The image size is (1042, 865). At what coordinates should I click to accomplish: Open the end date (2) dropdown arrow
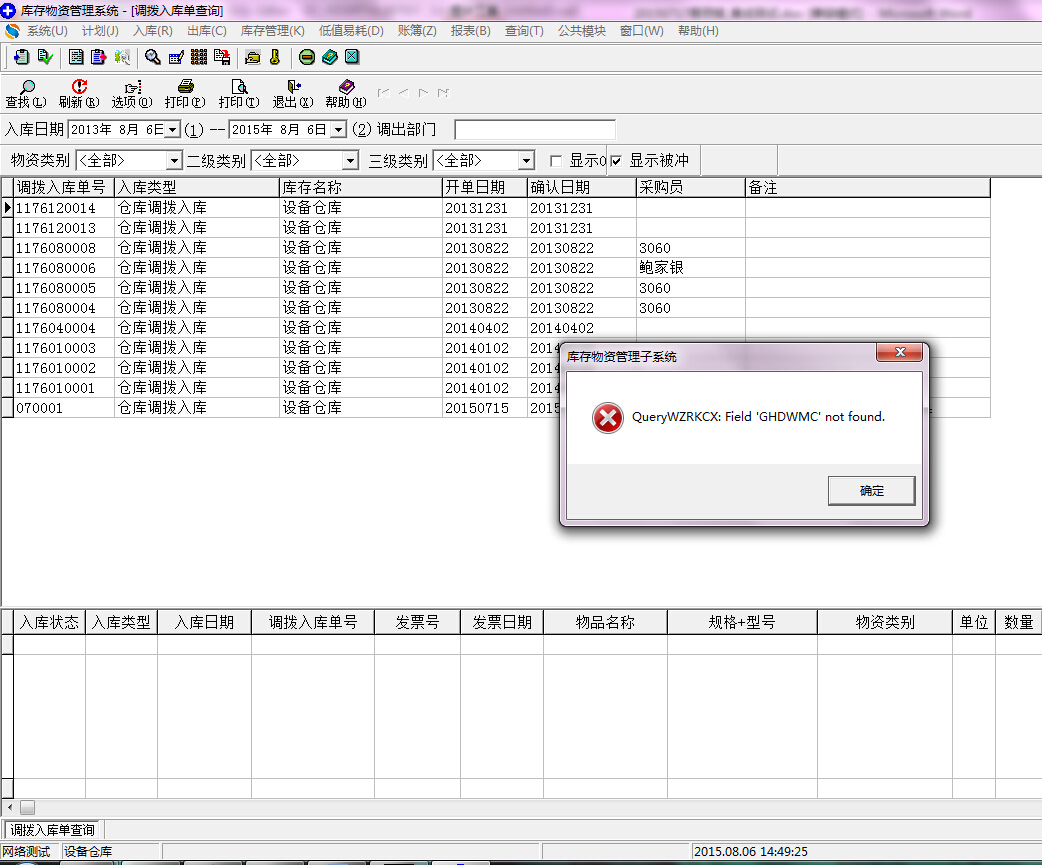[x=338, y=130]
